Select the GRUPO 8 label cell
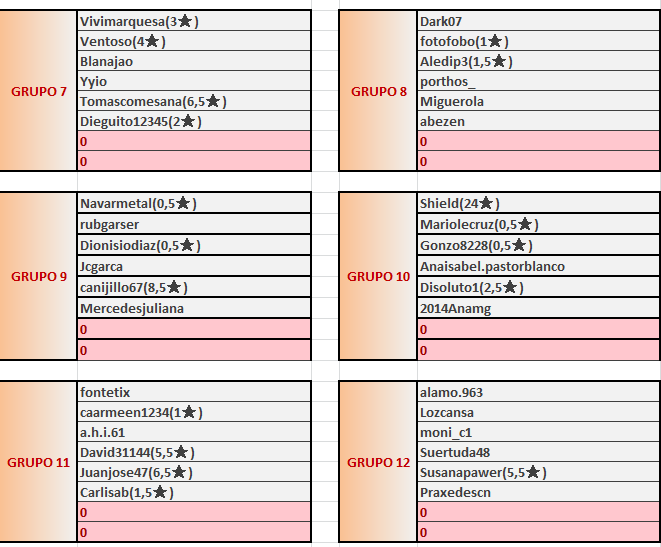Screen dimensions: 661x547 [379, 91]
